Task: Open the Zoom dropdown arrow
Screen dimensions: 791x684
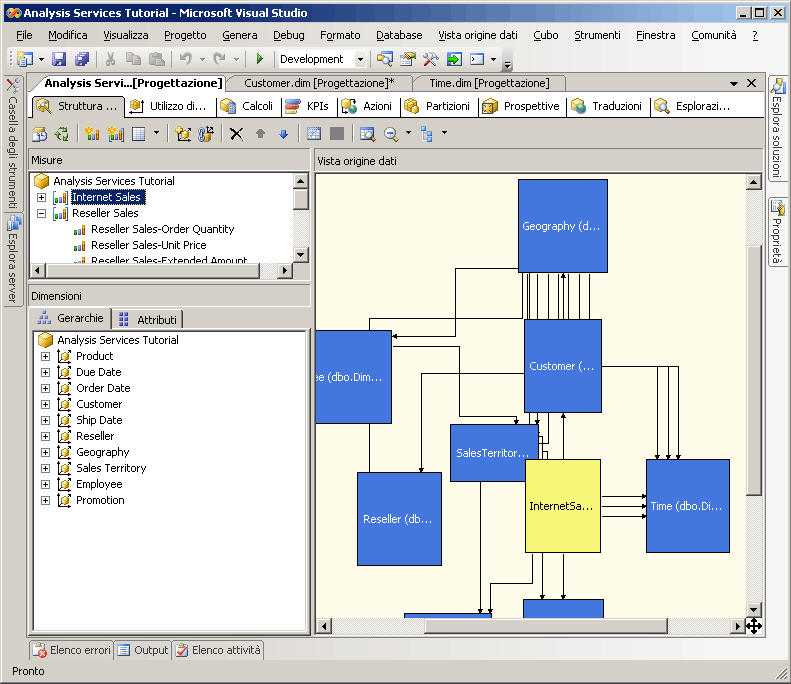Action: [408, 133]
